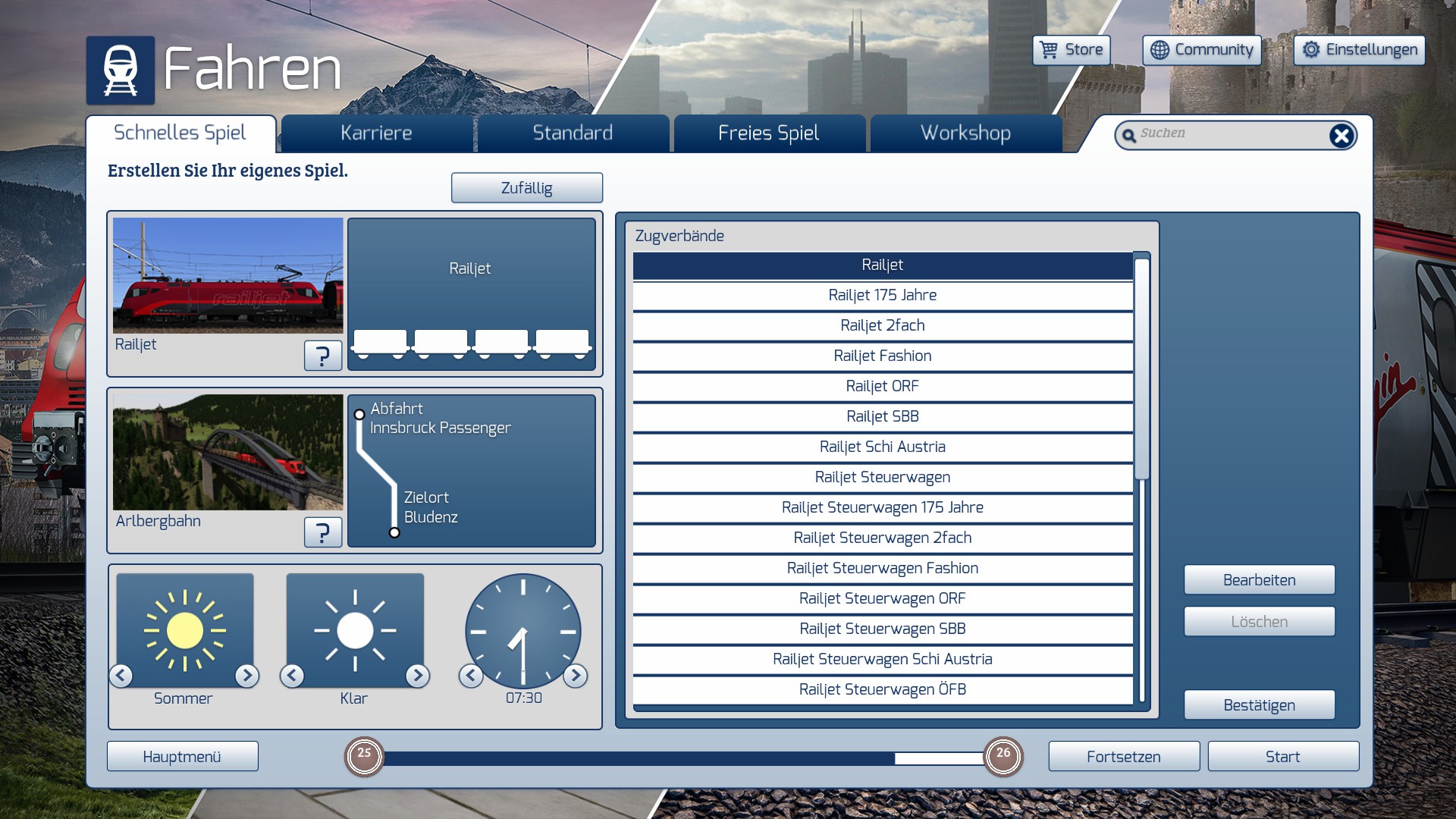Advance weather with right arrow beside Klar
This screenshot has height=819, width=1456.
417,675
